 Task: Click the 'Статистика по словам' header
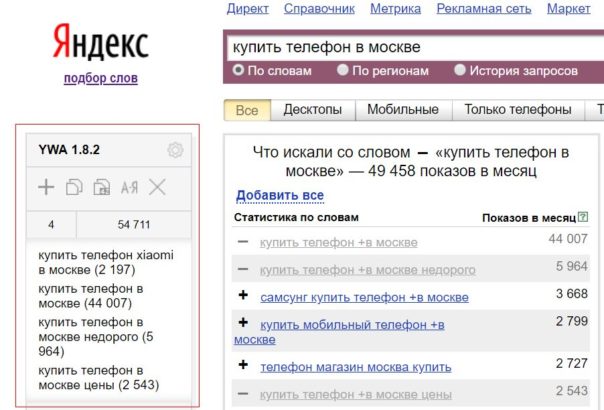click(x=296, y=217)
